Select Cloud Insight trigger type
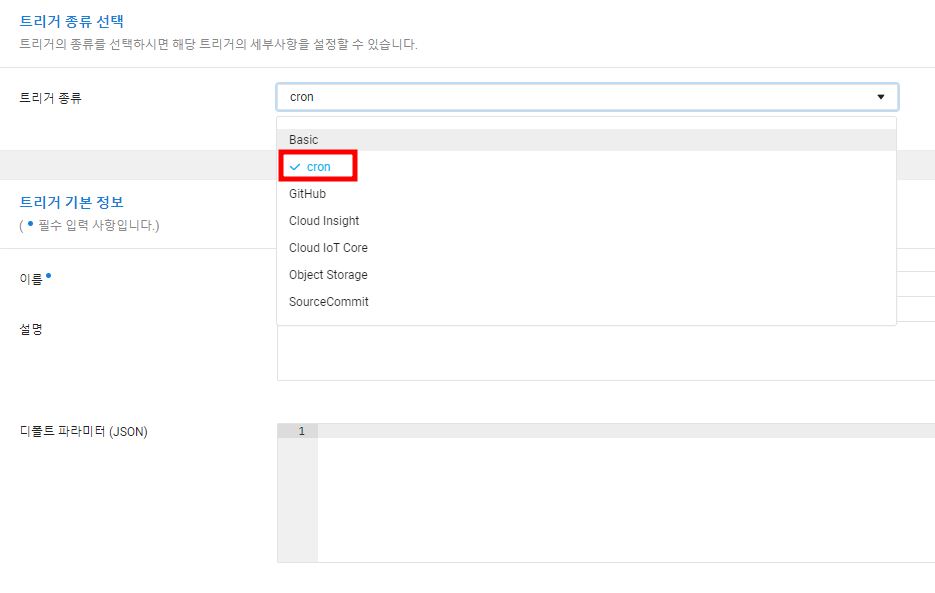The height and width of the screenshot is (593, 935). click(587, 221)
